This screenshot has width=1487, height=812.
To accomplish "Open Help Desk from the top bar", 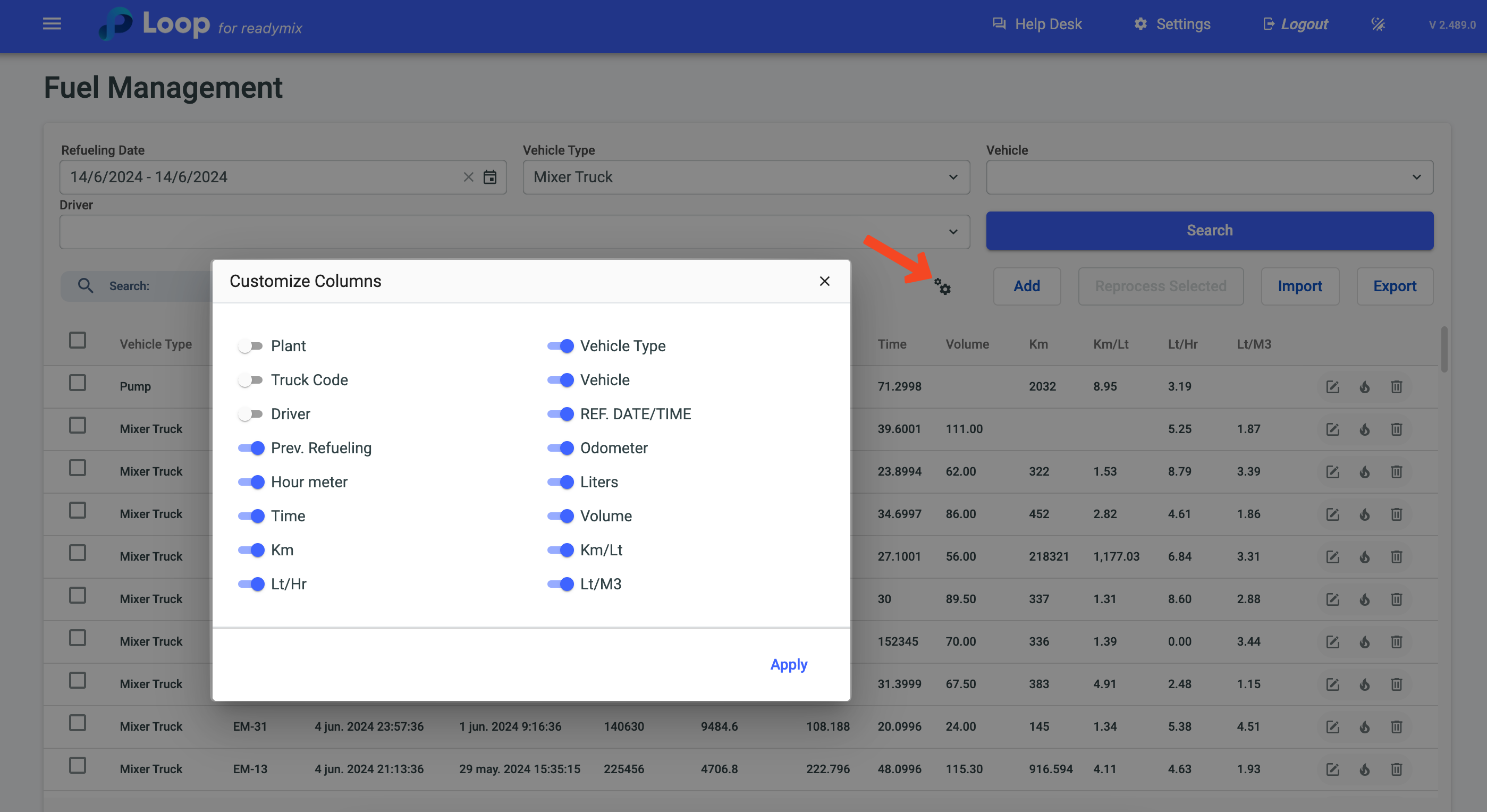I will point(1037,24).
